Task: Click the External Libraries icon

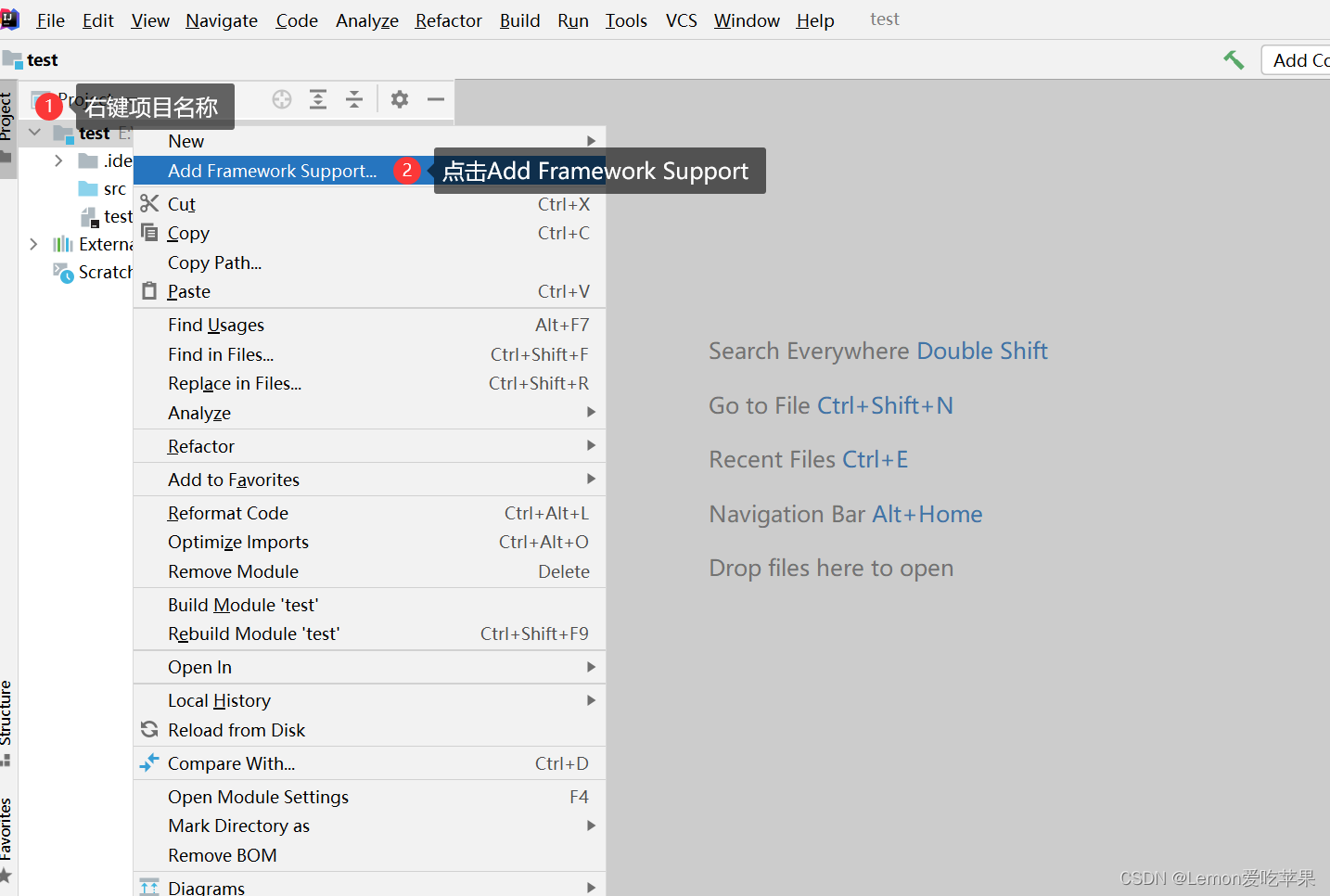Action: [x=63, y=244]
